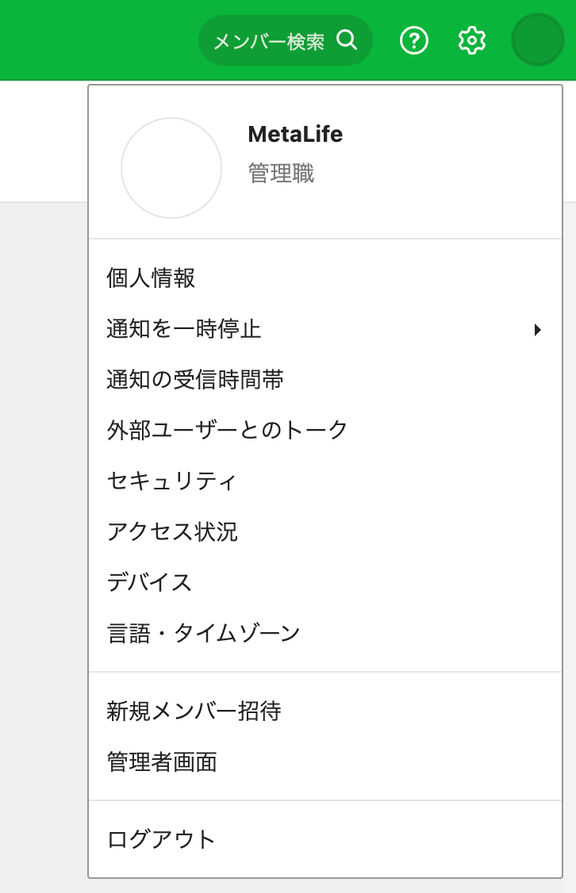Click the magnifier icon in member search
This screenshot has width=576, height=893.
click(346, 40)
